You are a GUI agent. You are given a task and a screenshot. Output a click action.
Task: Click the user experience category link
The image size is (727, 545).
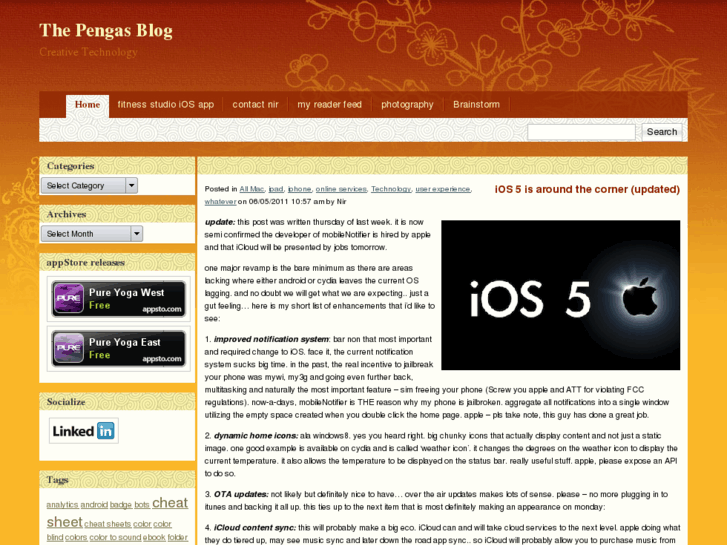pos(443,189)
